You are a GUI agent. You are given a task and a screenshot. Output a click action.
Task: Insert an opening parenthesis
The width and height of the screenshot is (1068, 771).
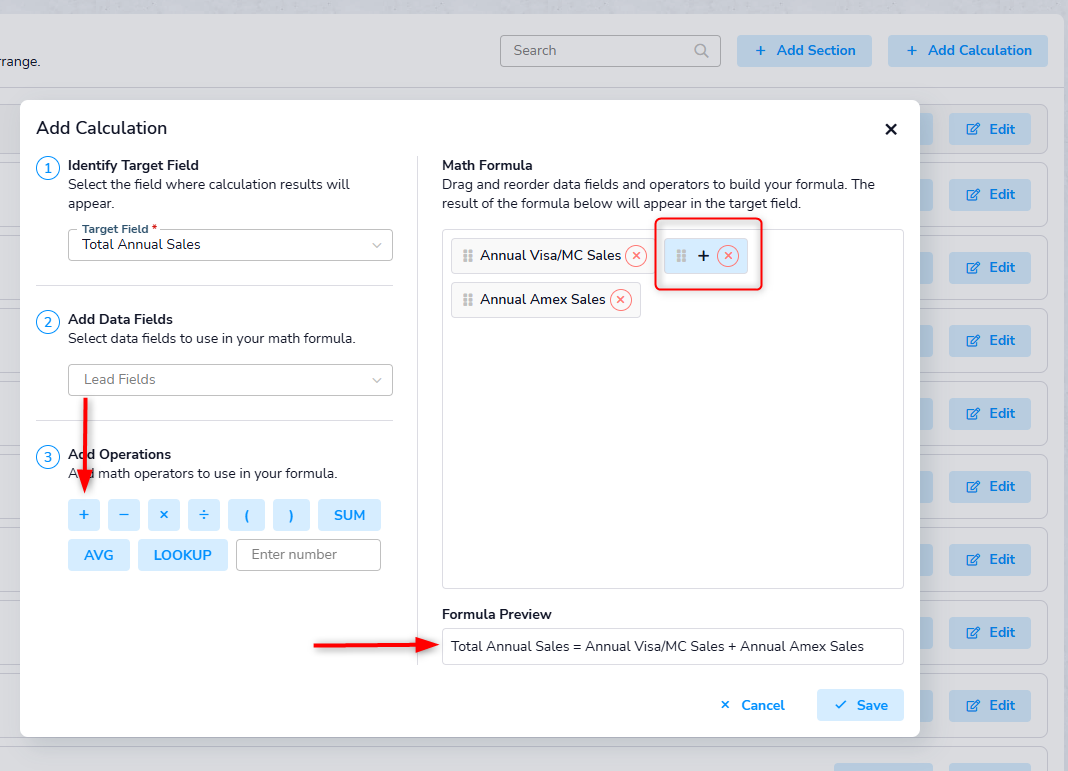tap(246, 515)
